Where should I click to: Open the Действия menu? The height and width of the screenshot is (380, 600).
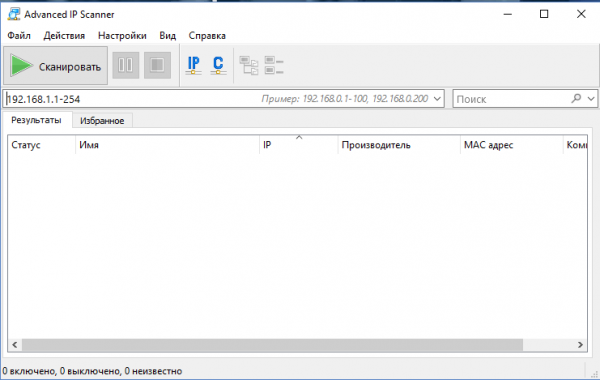coord(64,36)
